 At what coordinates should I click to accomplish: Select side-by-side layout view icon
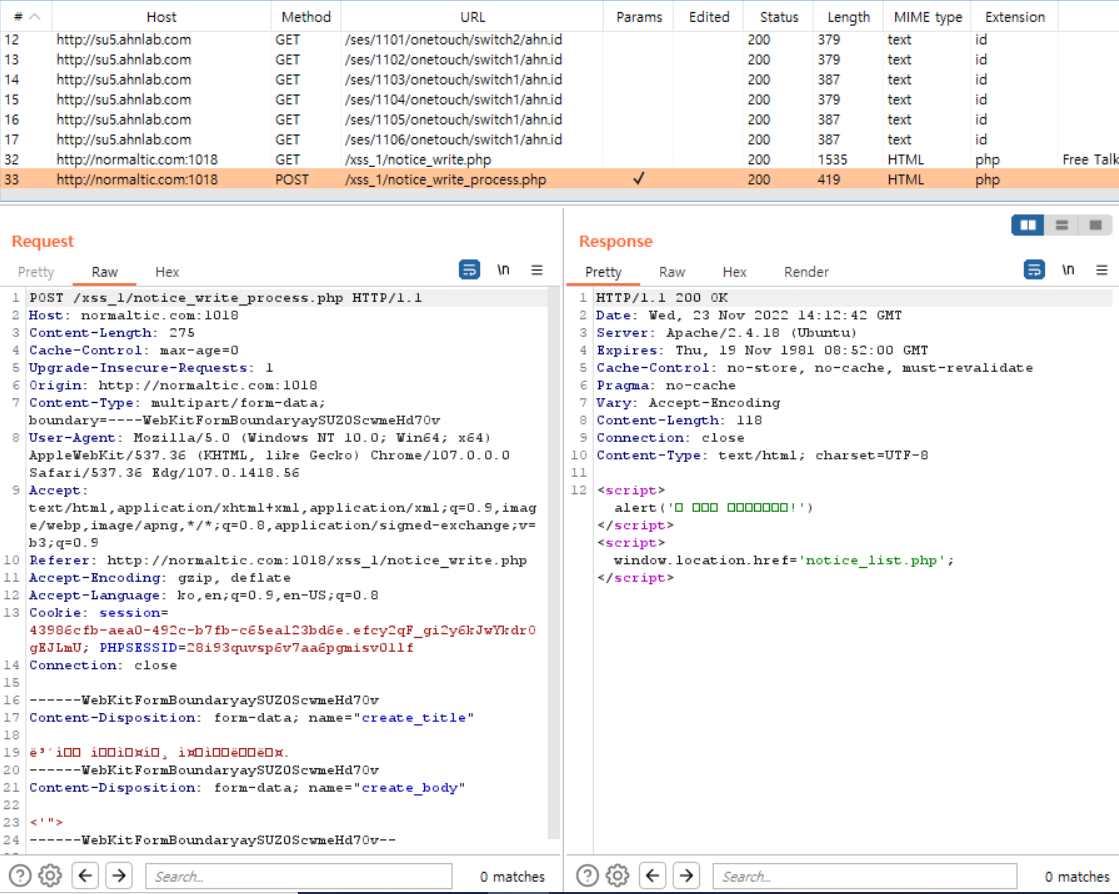click(1028, 225)
